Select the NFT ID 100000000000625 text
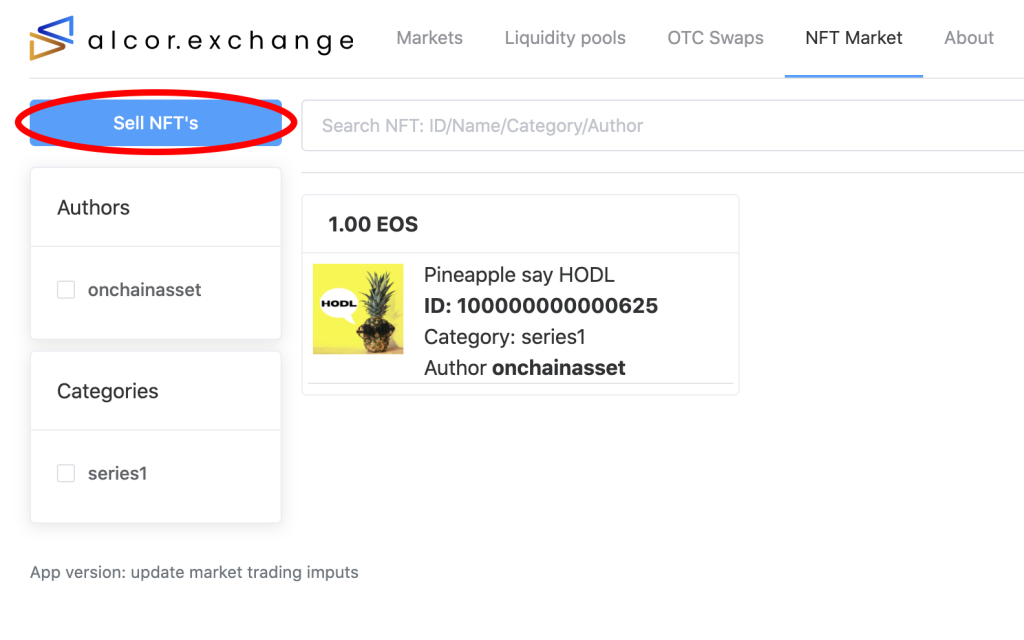This screenshot has height=640, width=1024. click(x=540, y=306)
